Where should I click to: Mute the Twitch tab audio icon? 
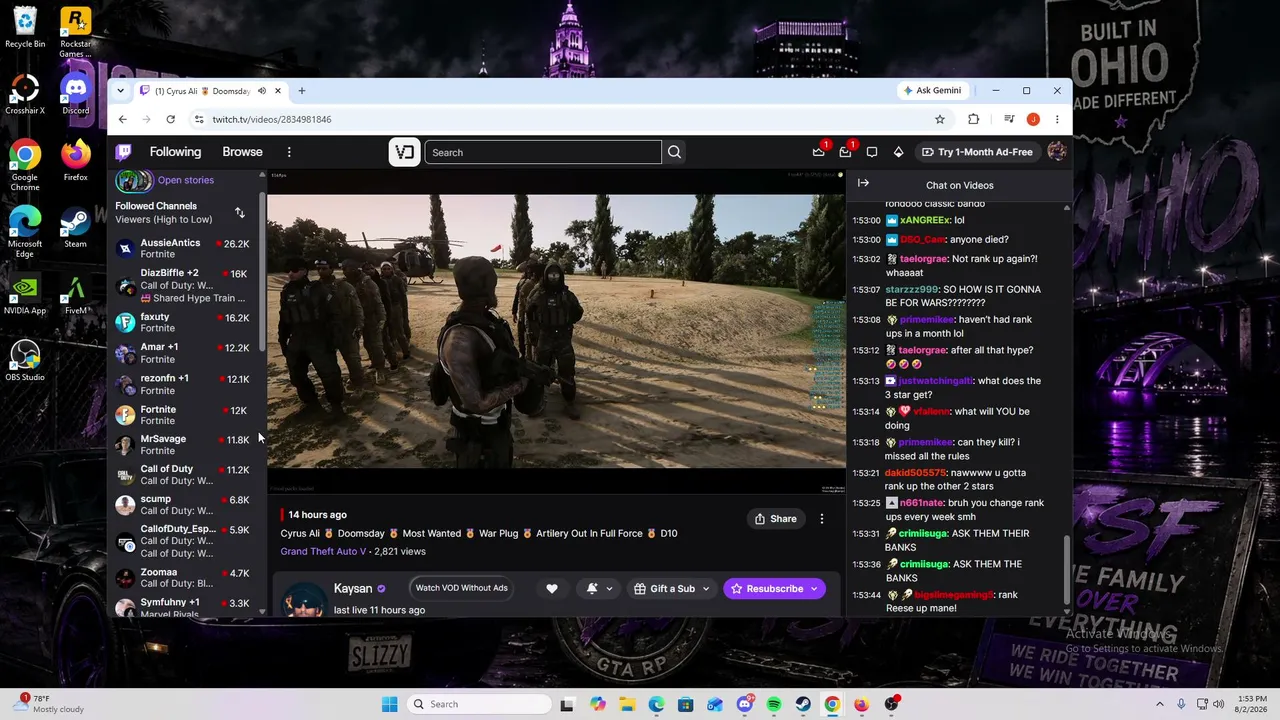coord(261,91)
